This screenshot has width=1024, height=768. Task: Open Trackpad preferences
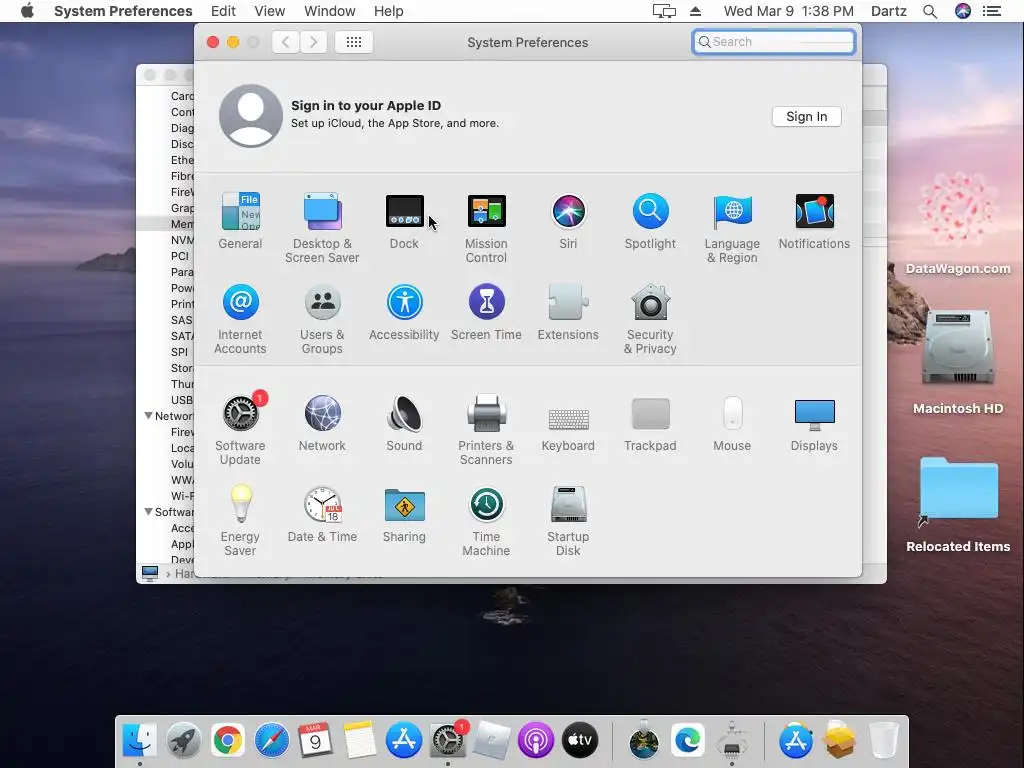click(650, 423)
